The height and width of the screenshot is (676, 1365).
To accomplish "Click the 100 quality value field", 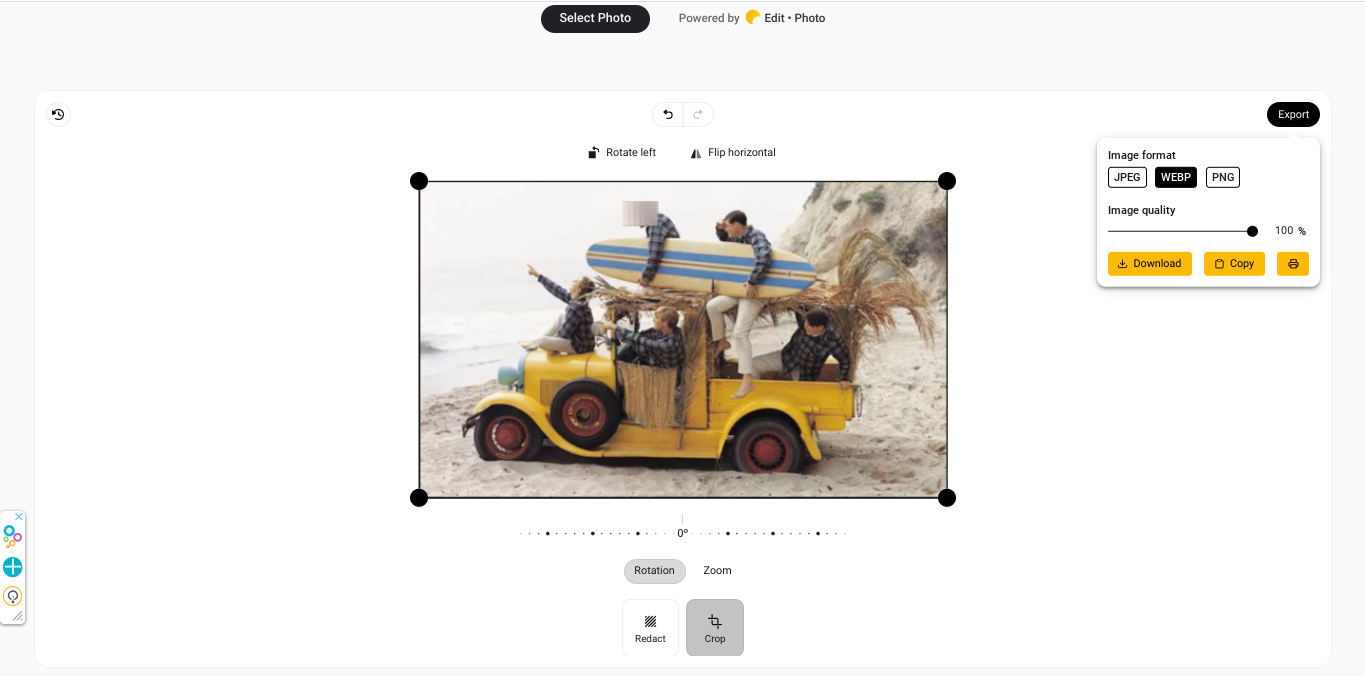I will click(x=1283, y=231).
